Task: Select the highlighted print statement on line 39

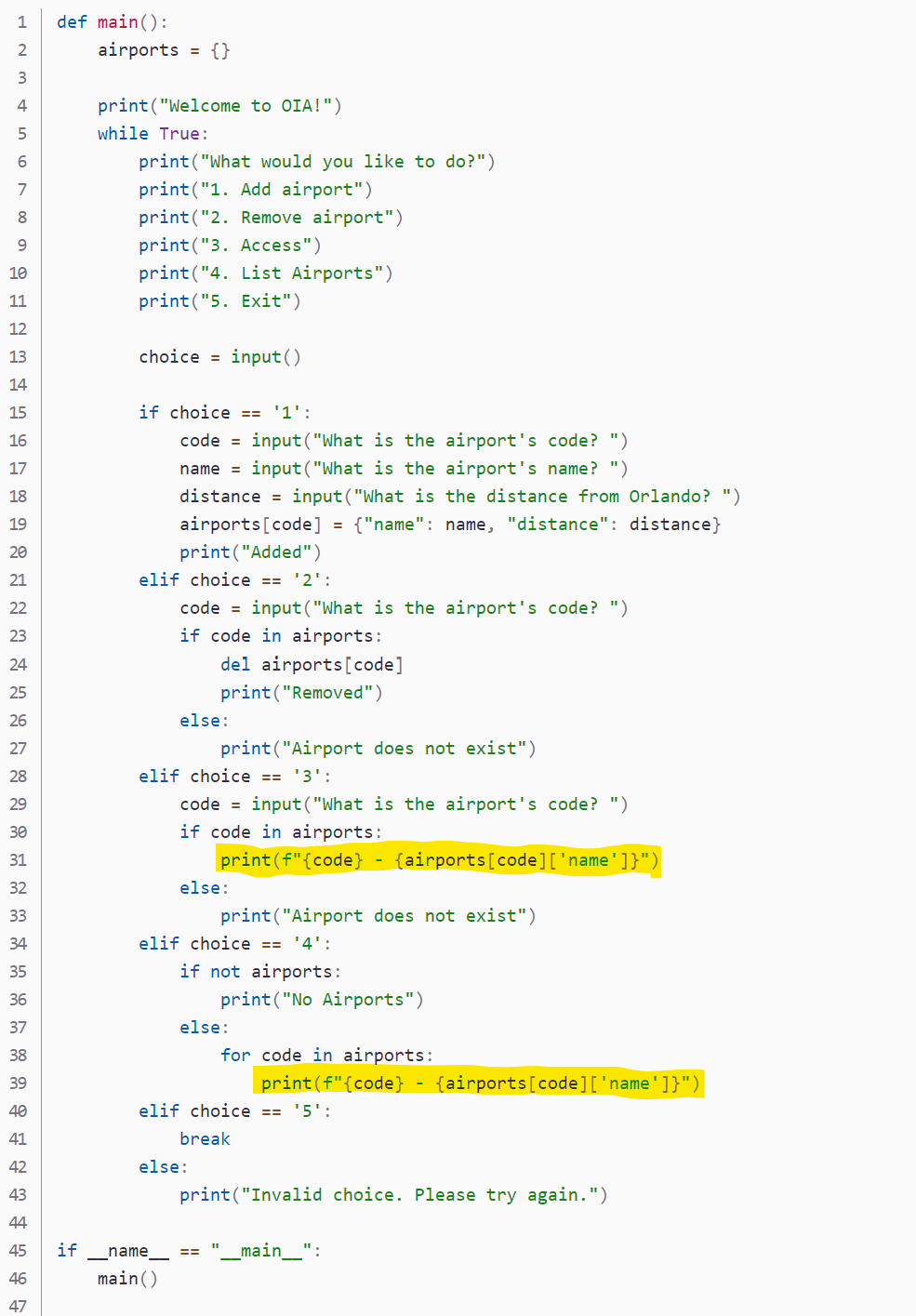Action: tap(479, 1083)
